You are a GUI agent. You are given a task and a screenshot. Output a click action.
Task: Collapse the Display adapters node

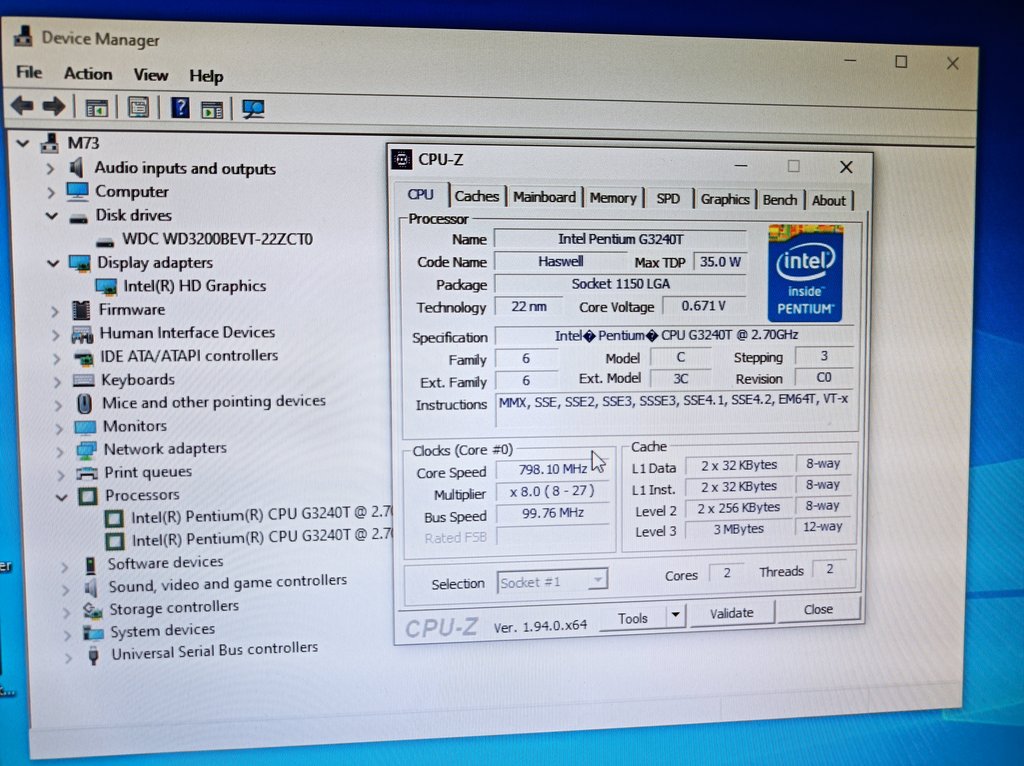pos(53,263)
